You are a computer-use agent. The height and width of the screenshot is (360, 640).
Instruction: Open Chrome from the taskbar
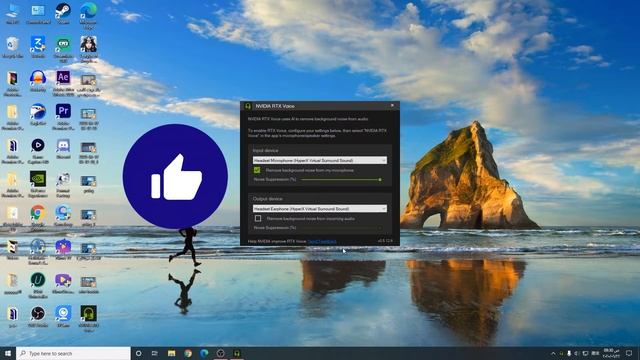point(188,353)
